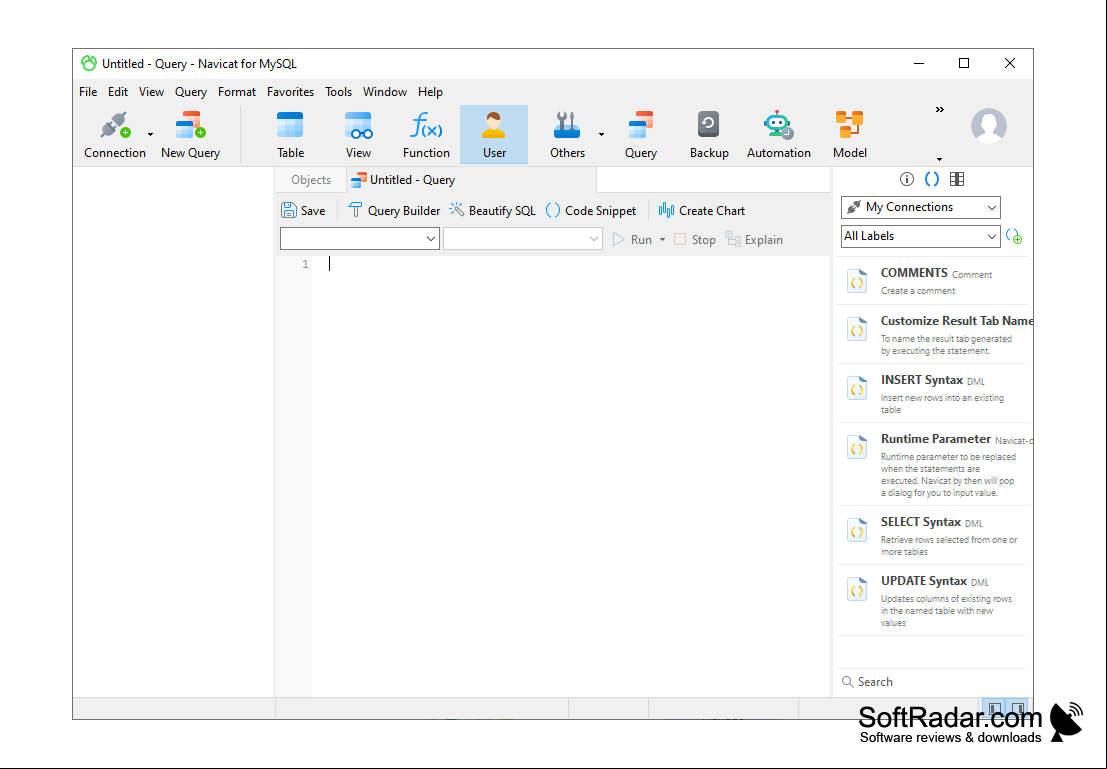The height and width of the screenshot is (769, 1107).
Task: Focus the snippet Search field
Action: (x=933, y=681)
